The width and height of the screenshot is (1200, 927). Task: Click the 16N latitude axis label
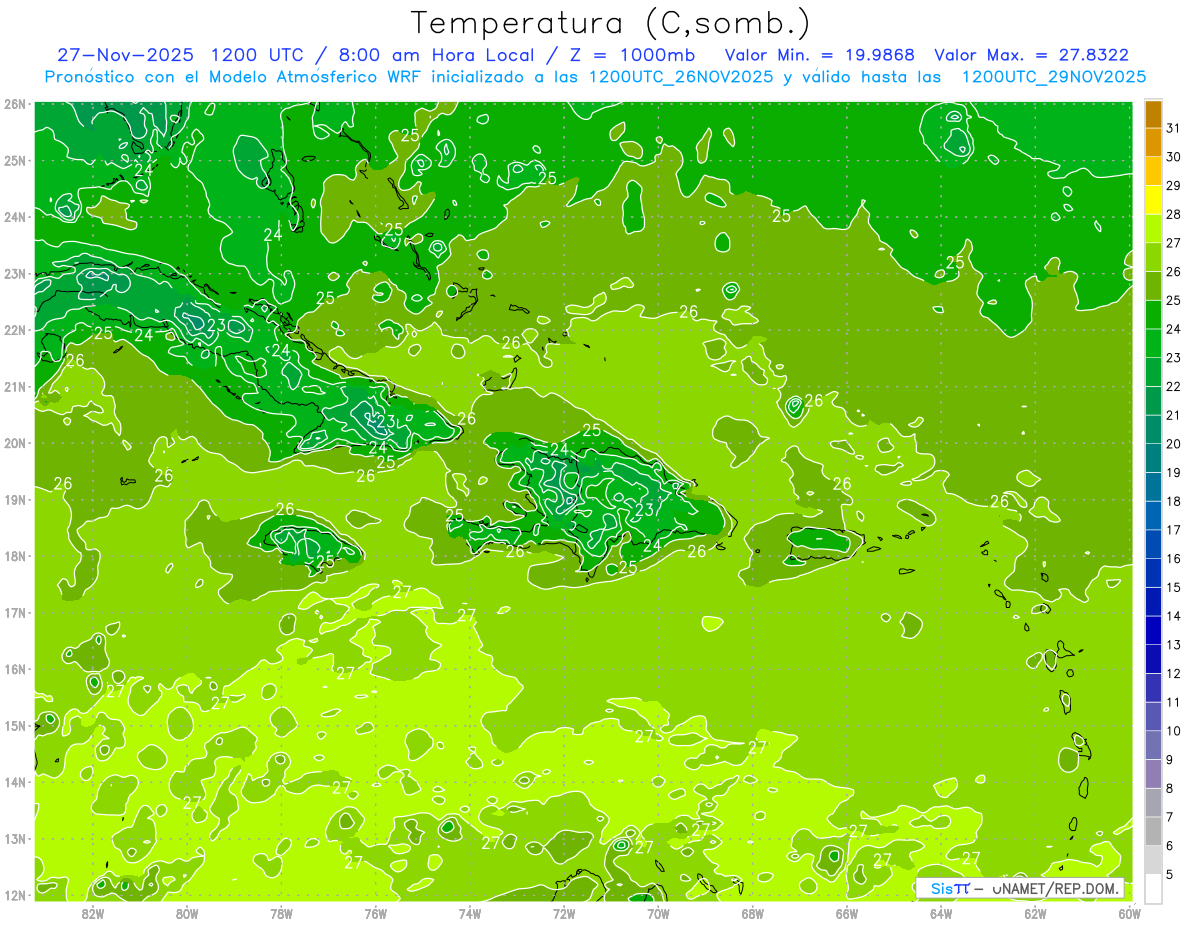tap(15, 669)
